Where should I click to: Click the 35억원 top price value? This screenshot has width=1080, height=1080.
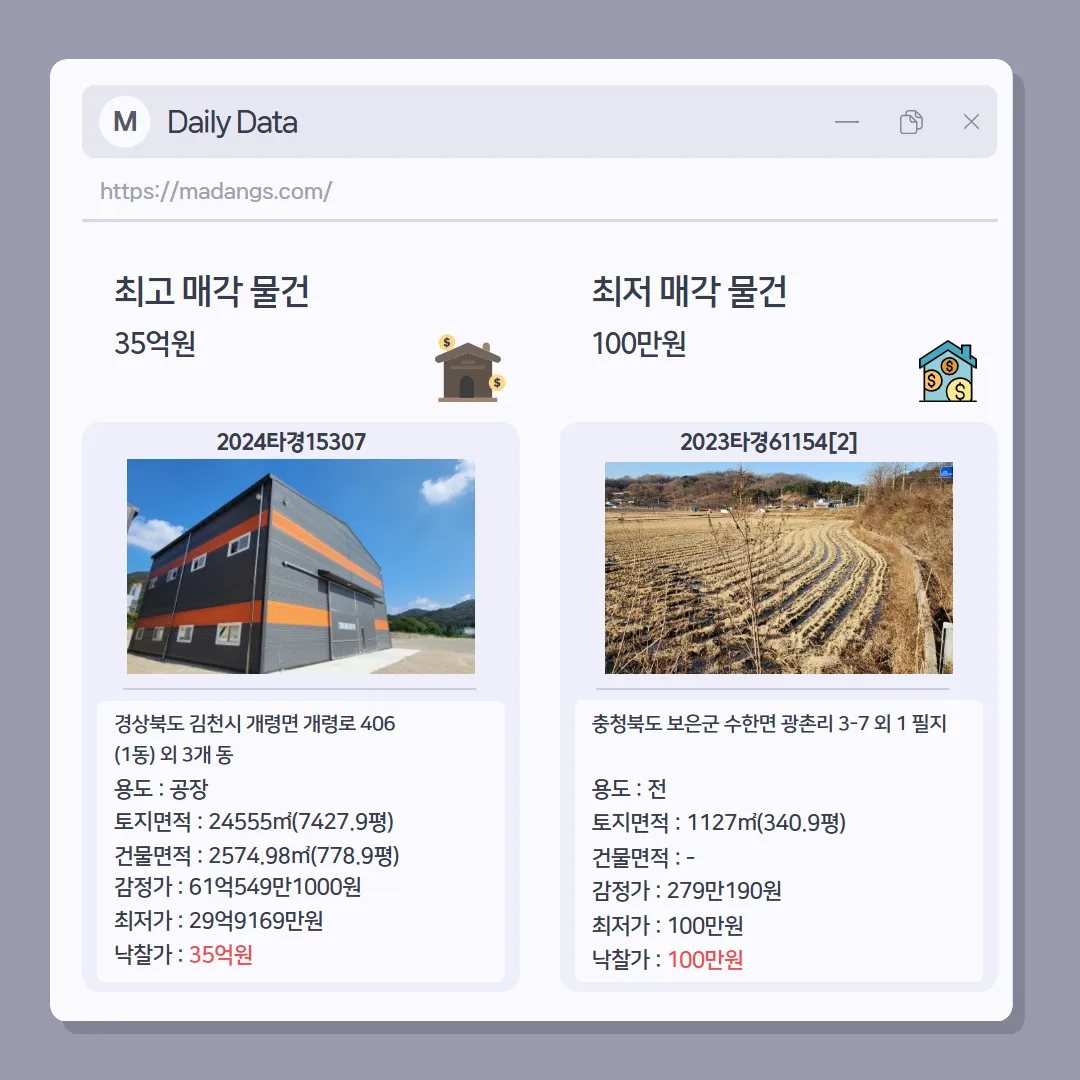coord(155,343)
